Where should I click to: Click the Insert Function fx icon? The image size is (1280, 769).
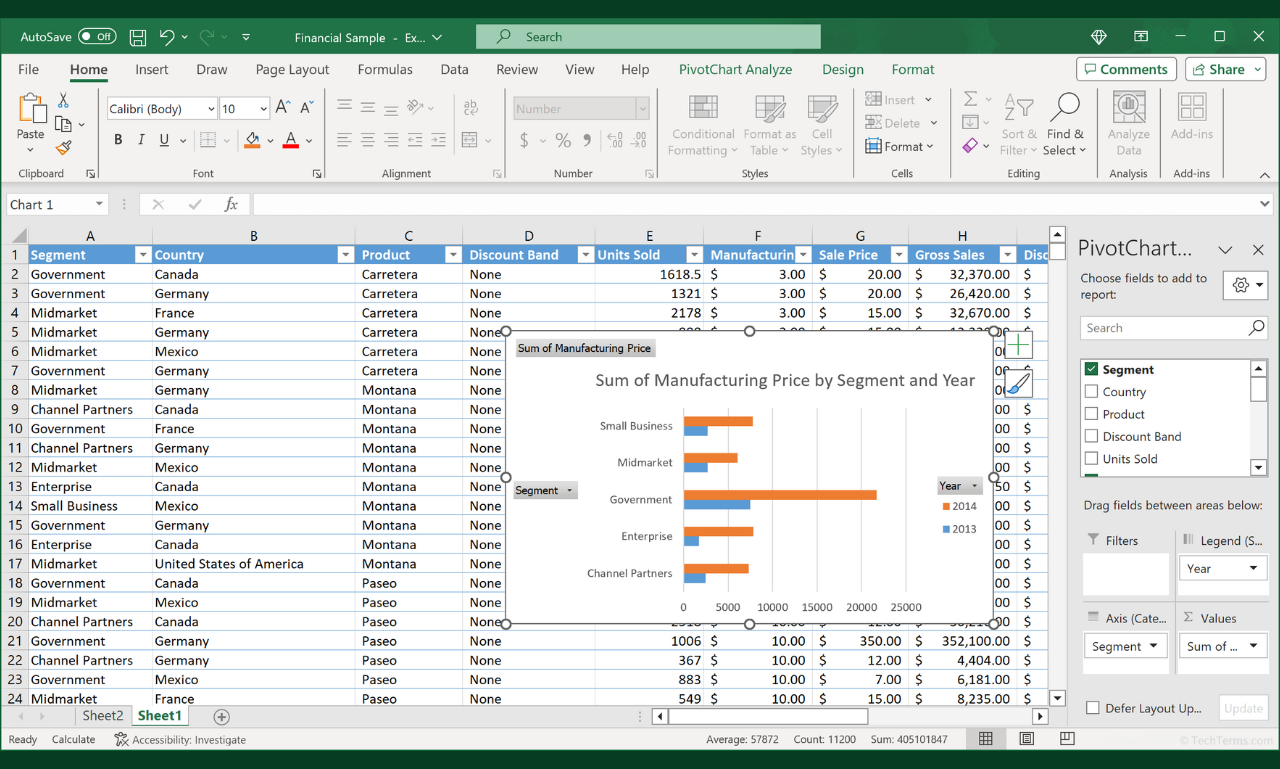pos(231,205)
